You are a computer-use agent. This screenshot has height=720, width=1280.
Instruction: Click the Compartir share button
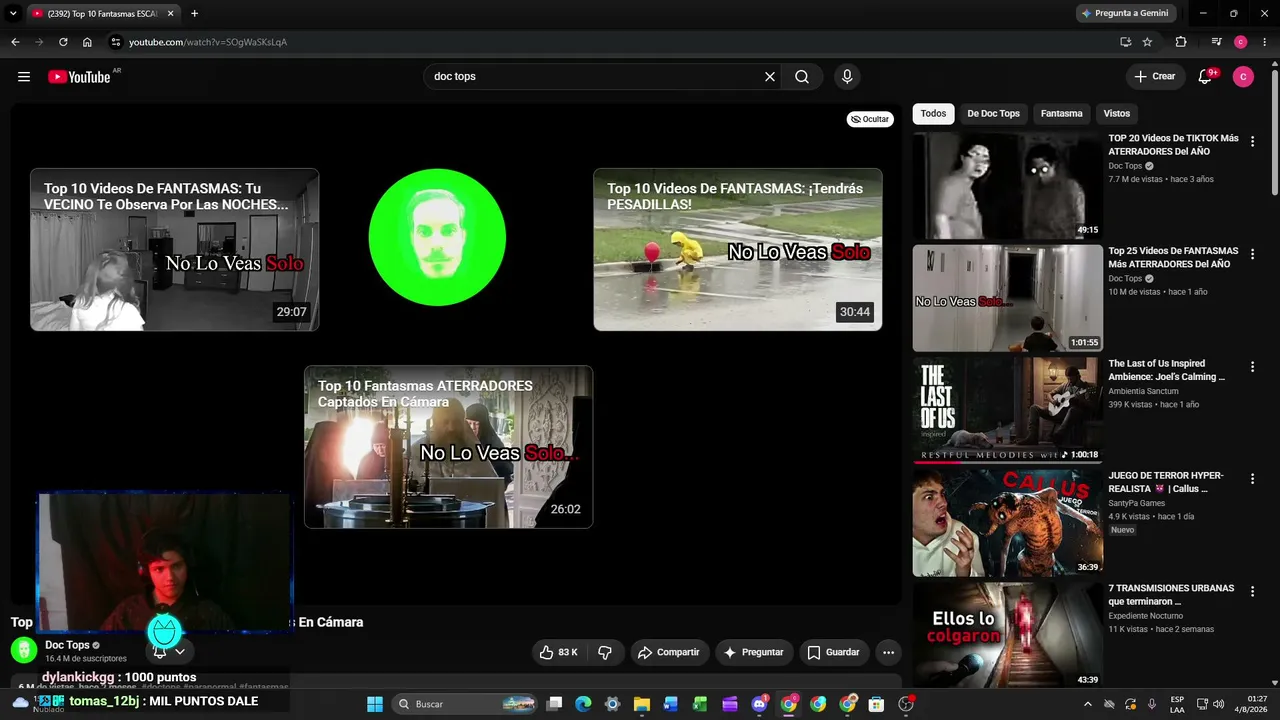[x=668, y=652]
